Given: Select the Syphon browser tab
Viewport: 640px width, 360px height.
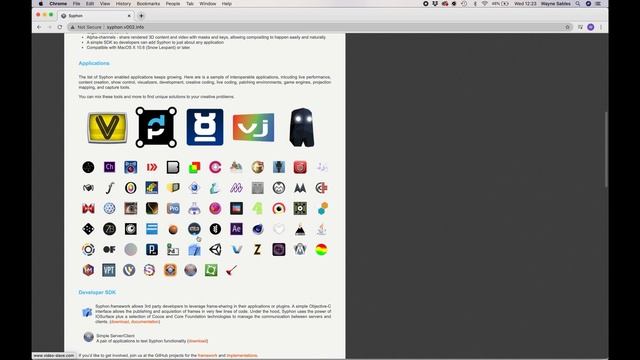Looking at the screenshot, I should (x=96, y=16).
